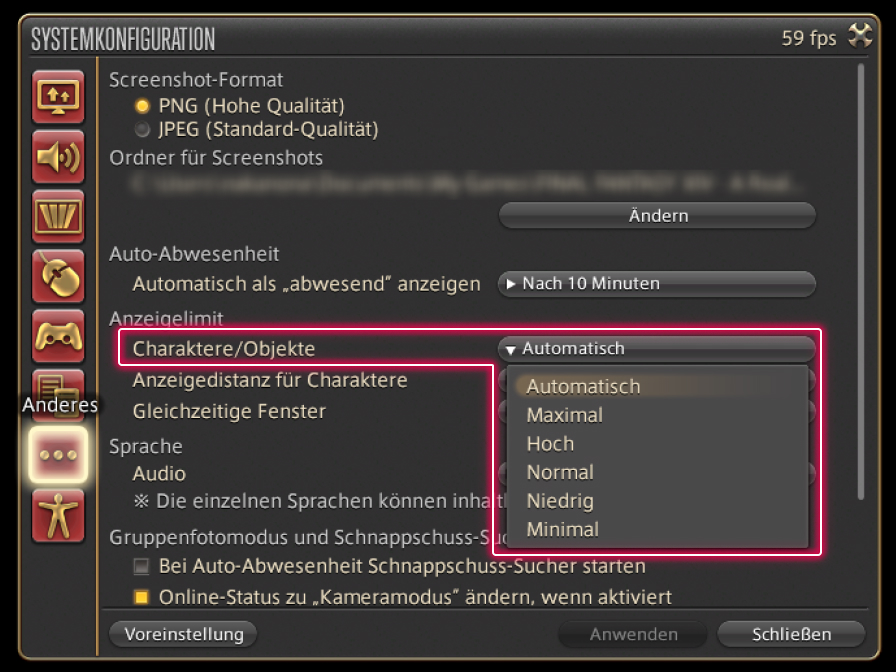Enable Schnappschuss-Sucher bei Auto-Abwesenheit checkbox
This screenshot has height=672, width=896.
tap(142, 567)
